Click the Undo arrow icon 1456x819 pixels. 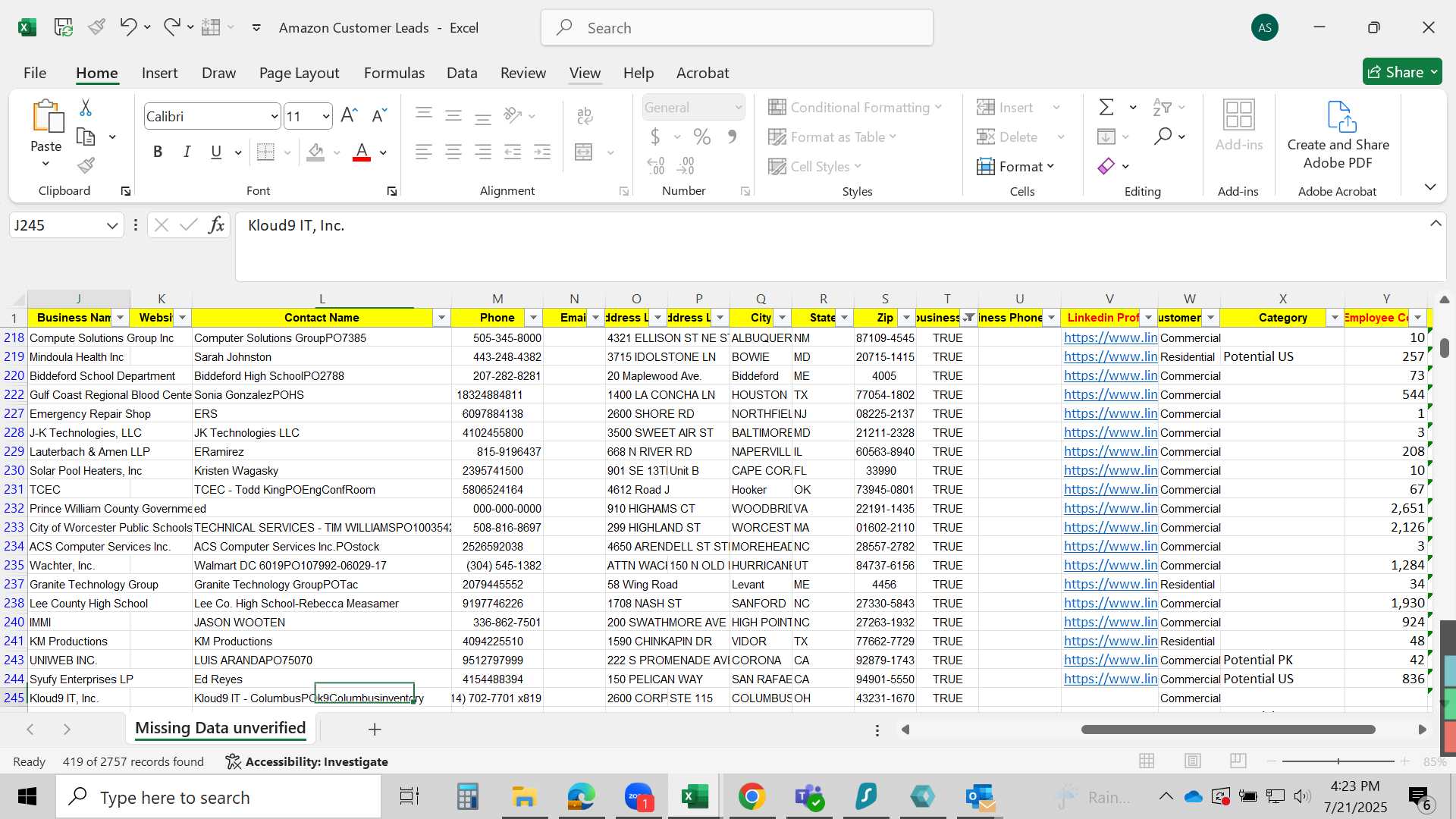tap(127, 27)
